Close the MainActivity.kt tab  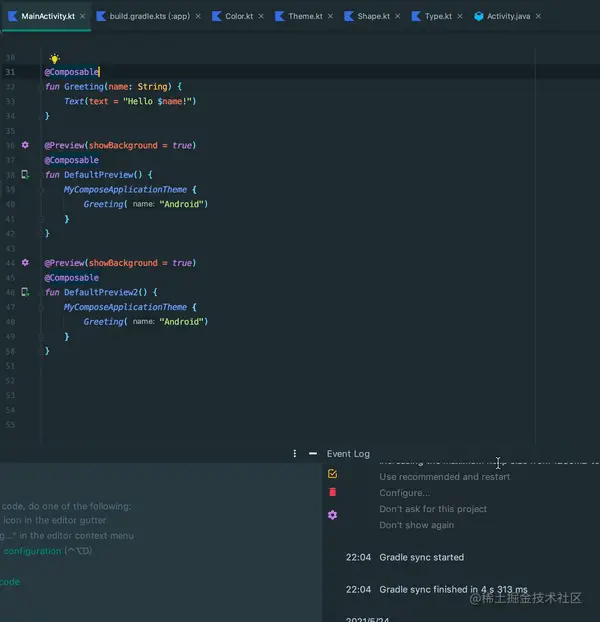click(82, 16)
